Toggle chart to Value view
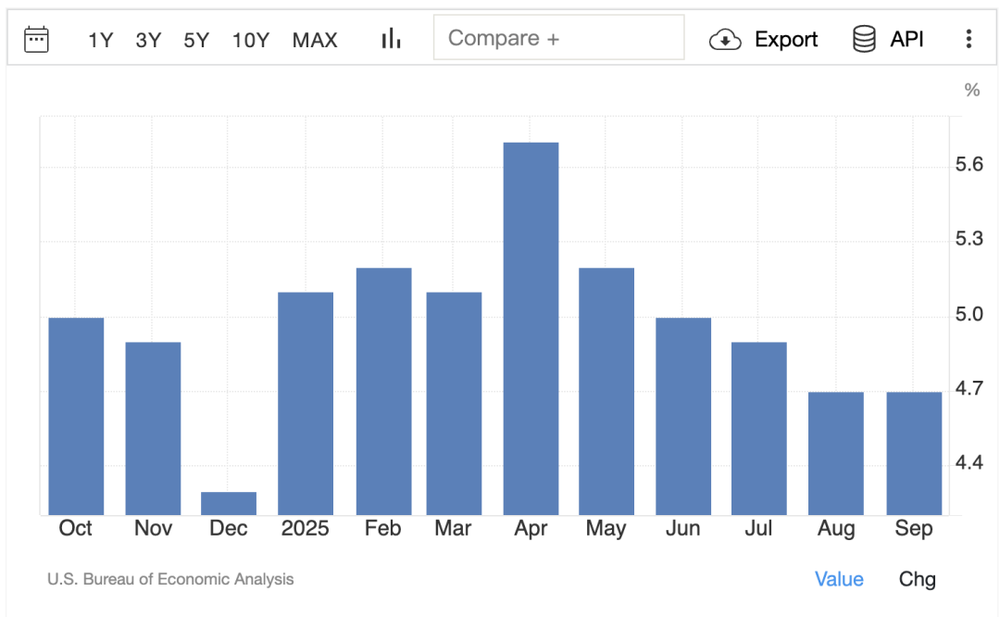 click(x=839, y=579)
